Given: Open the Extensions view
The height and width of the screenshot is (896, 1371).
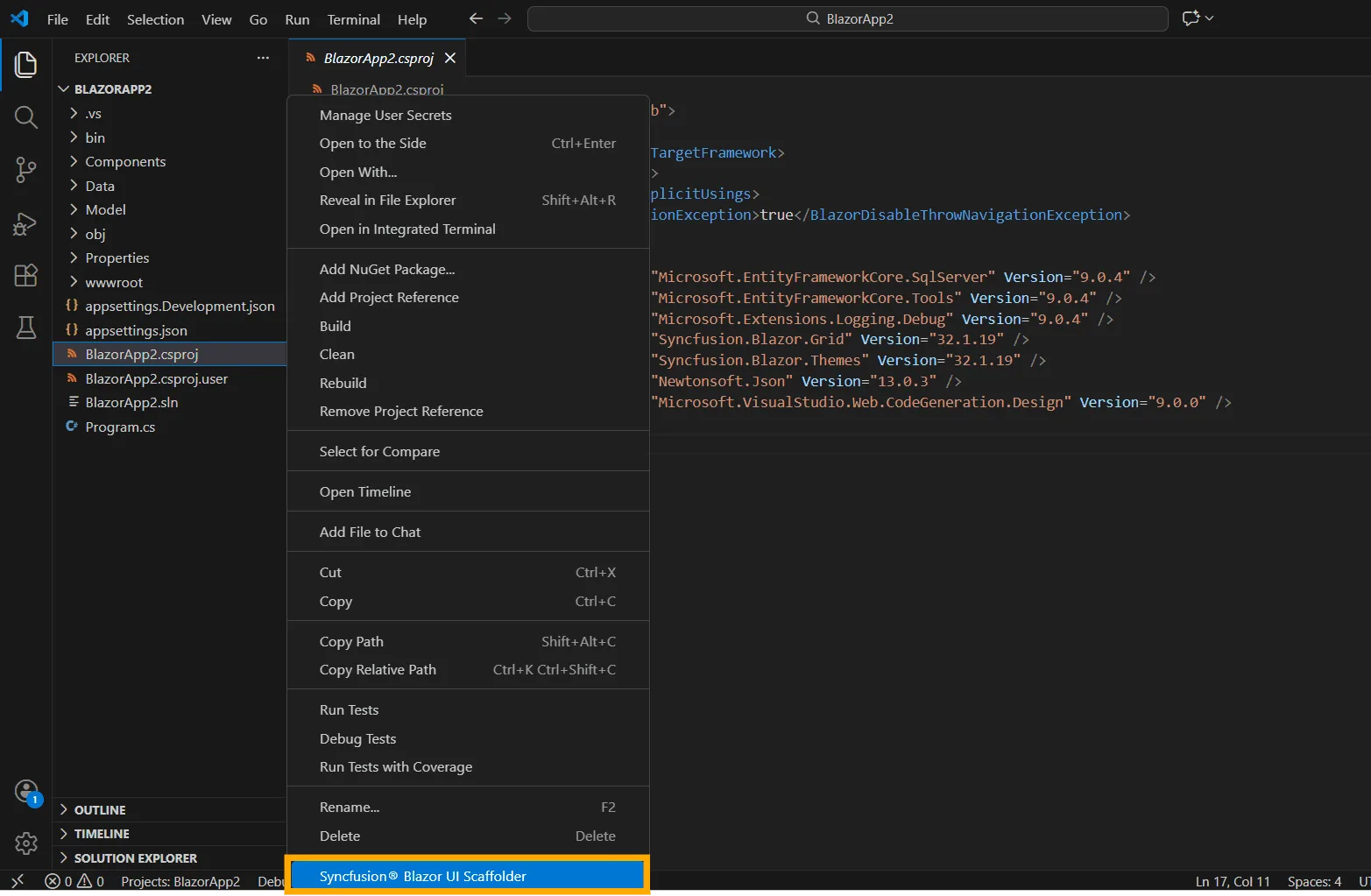Looking at the screenshot, I should point(25,275).
